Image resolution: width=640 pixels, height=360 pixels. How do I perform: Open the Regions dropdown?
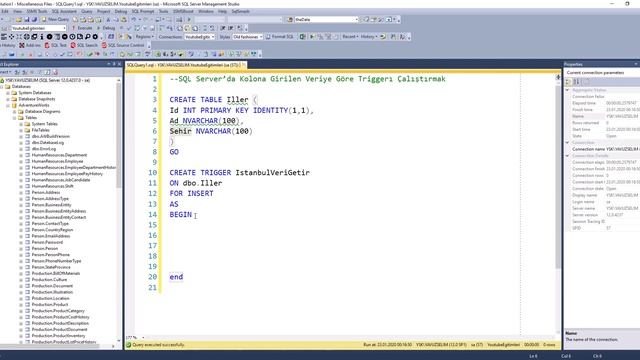tap(144, 37)
